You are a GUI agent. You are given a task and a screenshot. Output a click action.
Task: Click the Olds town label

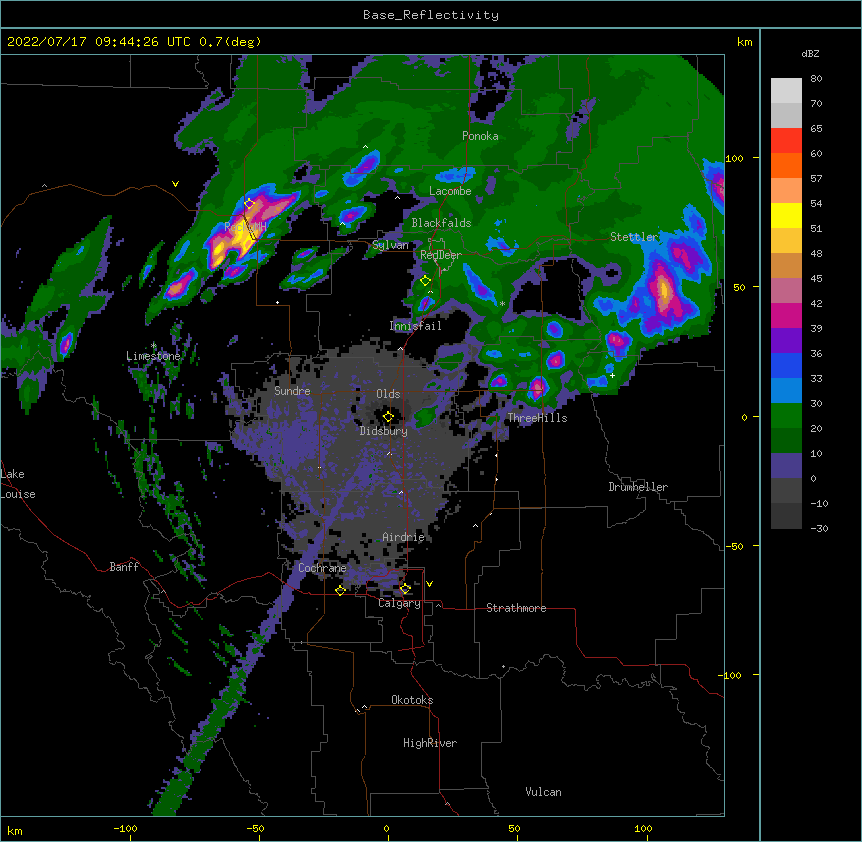388,394
